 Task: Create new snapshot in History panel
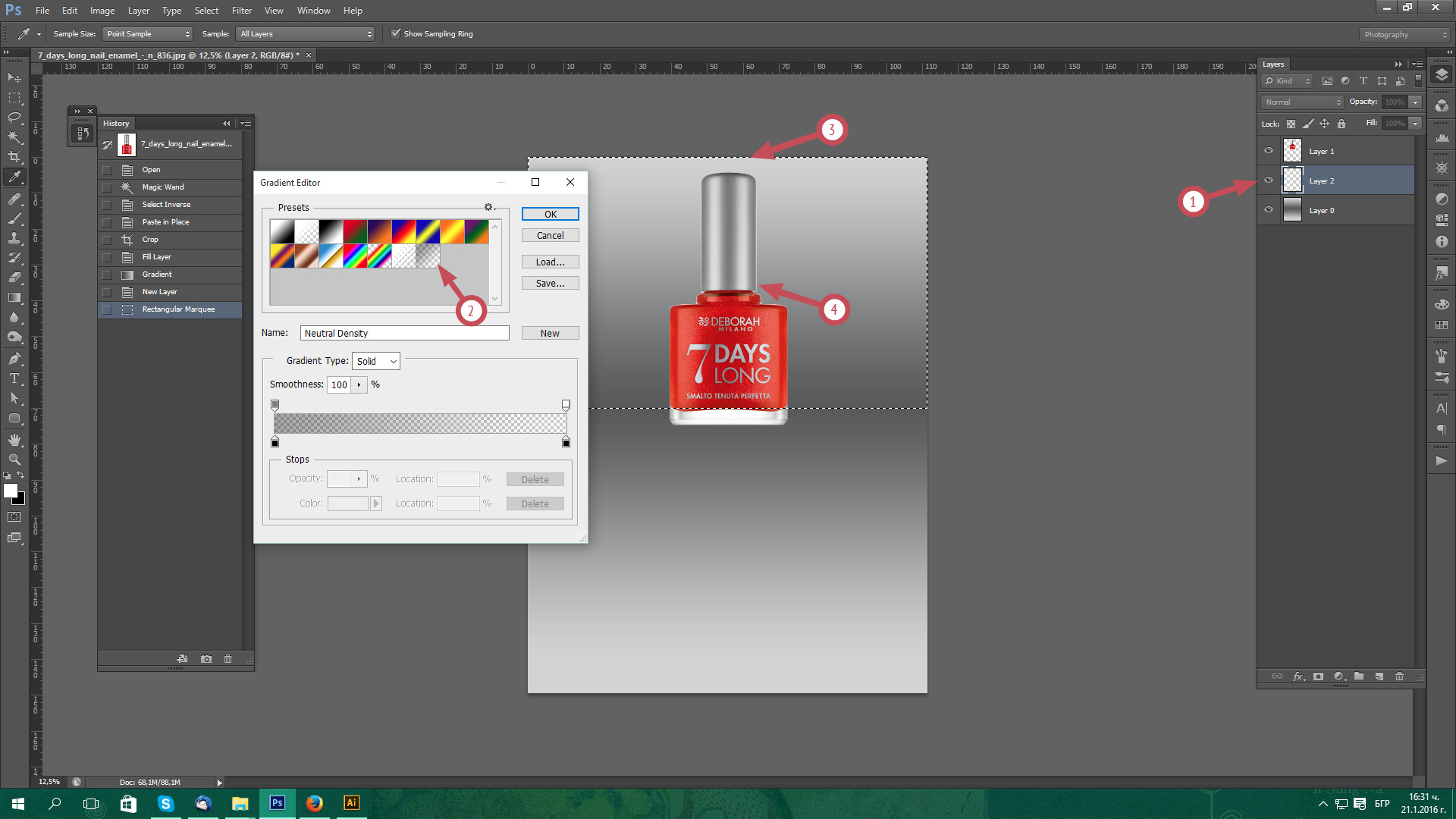[206, 659]
